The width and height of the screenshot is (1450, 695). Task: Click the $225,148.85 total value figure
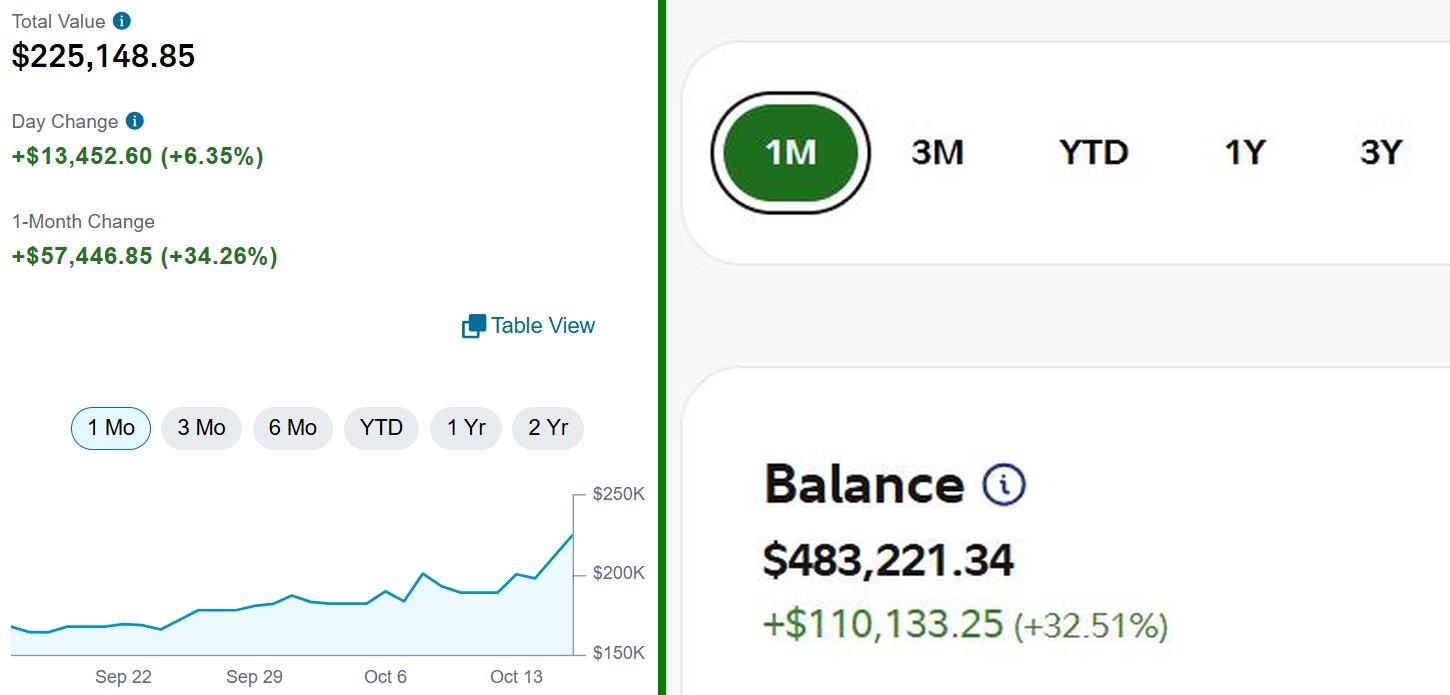[x=103, y=56]
